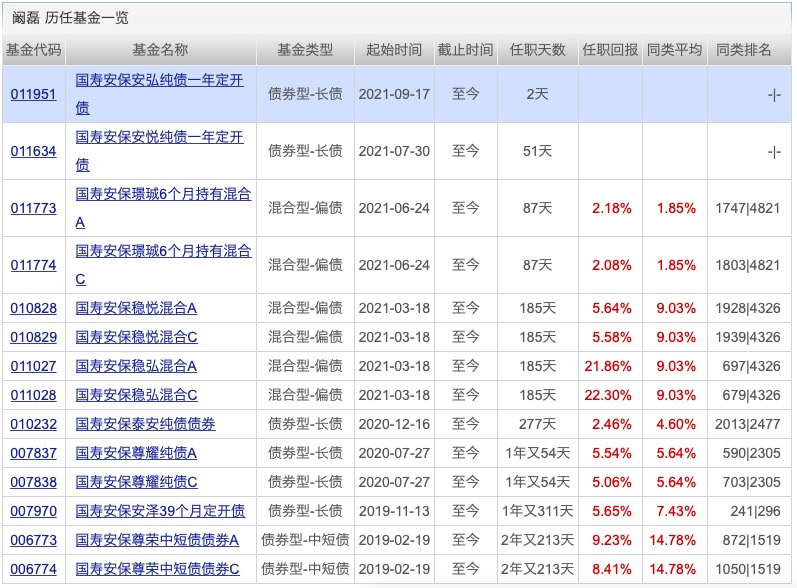Open fund code link 006774
797x588 pixels.
34,569
